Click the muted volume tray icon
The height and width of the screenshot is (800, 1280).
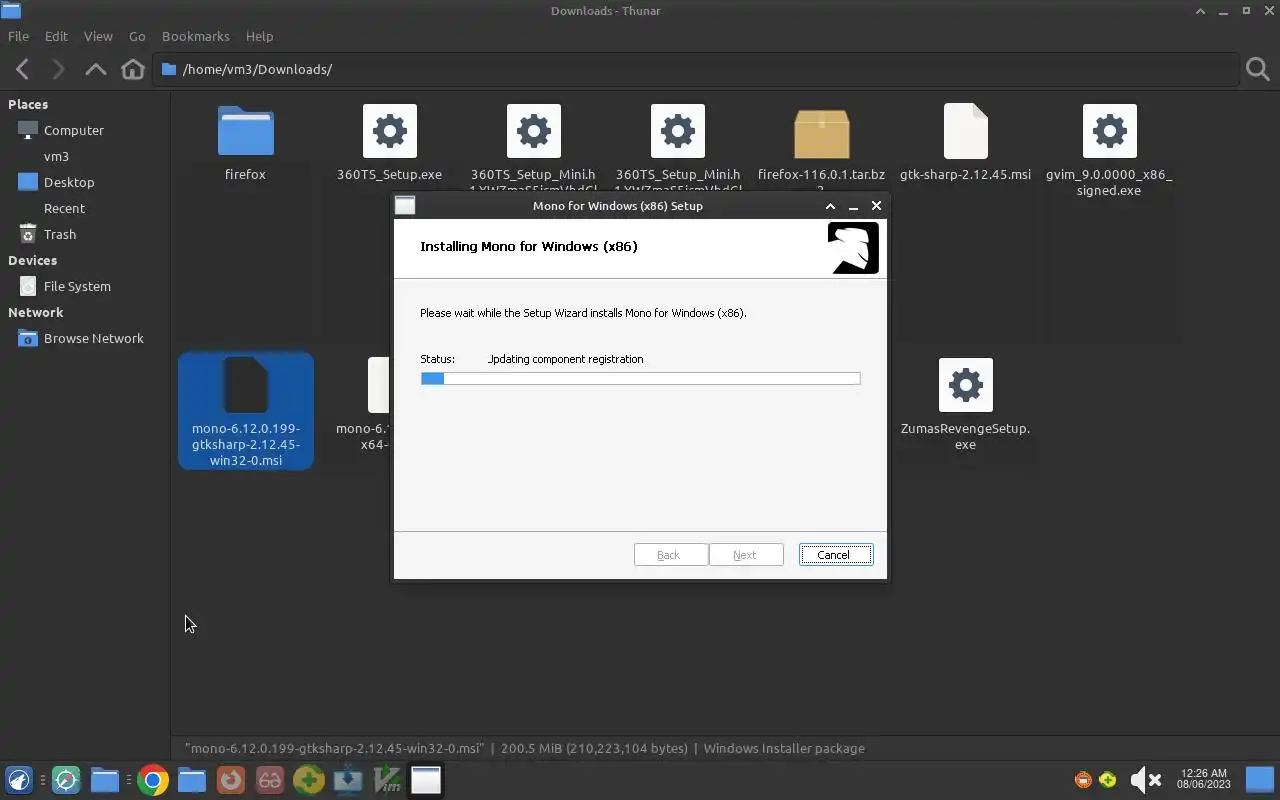point(1145,780)
